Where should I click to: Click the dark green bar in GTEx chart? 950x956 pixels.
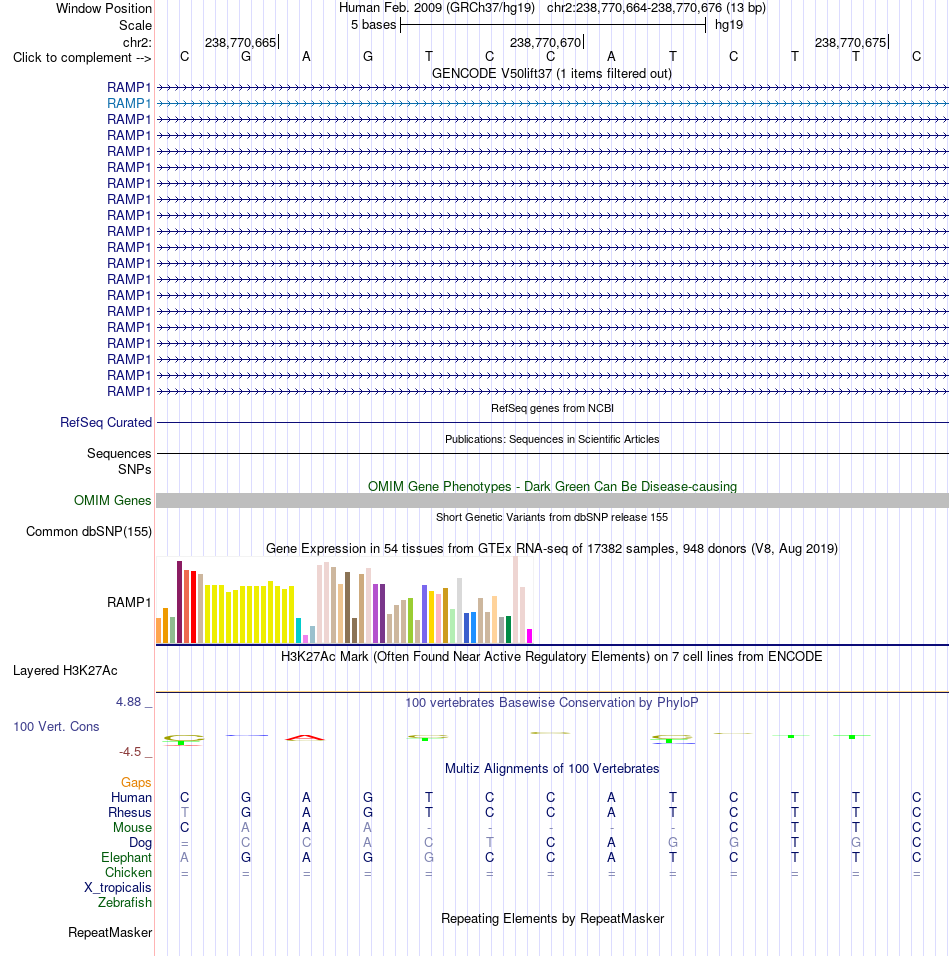509,629
